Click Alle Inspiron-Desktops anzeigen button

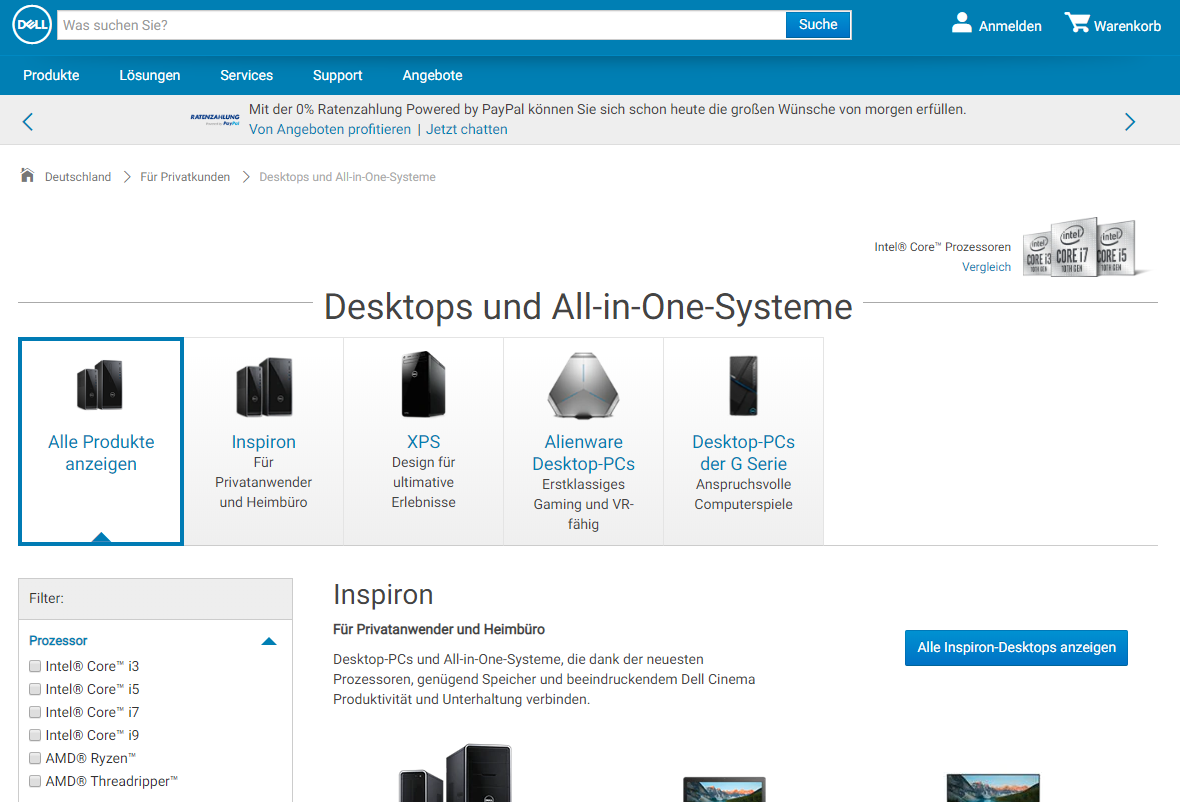[x=1016, y=648]
